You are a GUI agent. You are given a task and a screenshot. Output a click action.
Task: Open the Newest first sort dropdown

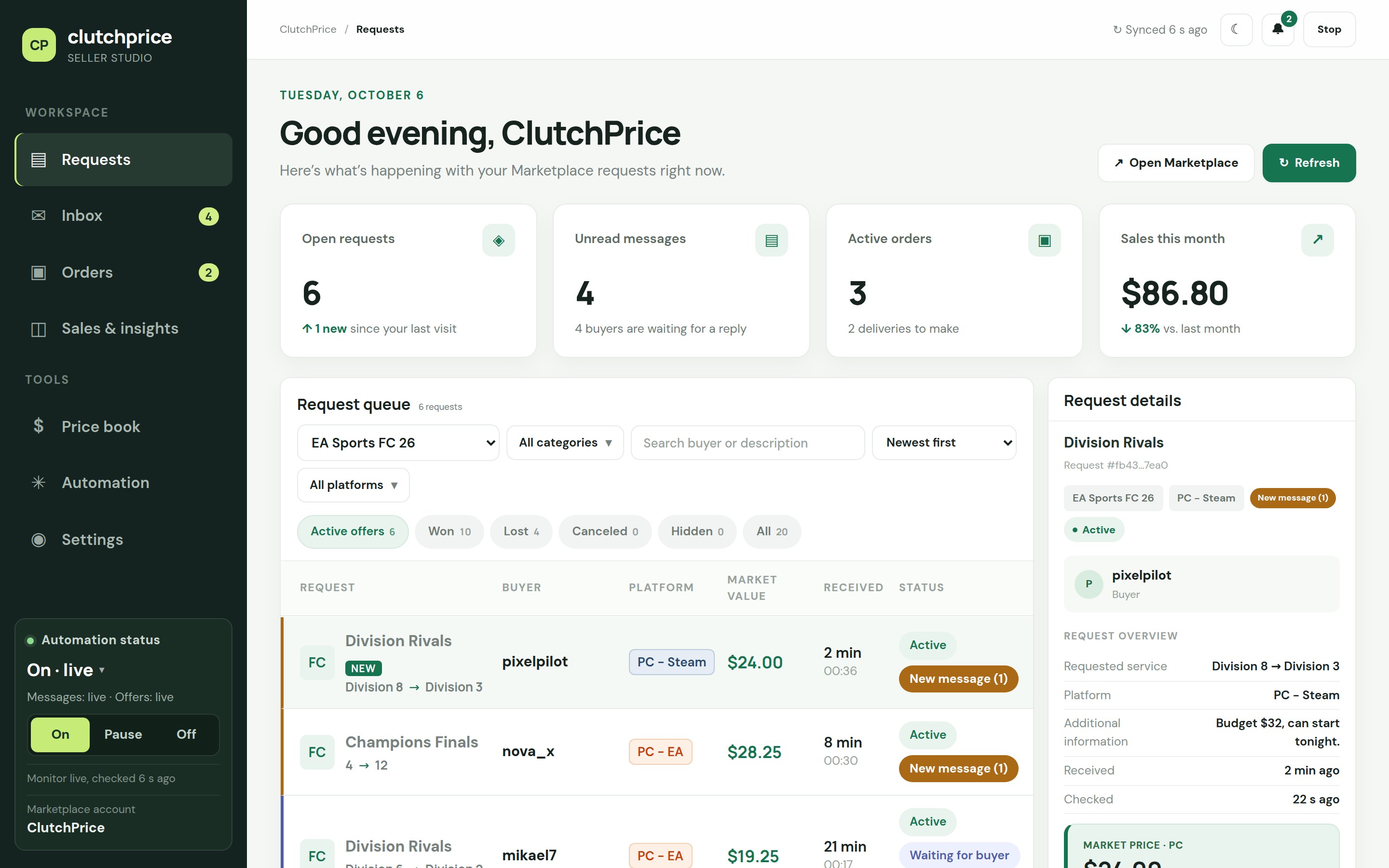pos(943,443)
